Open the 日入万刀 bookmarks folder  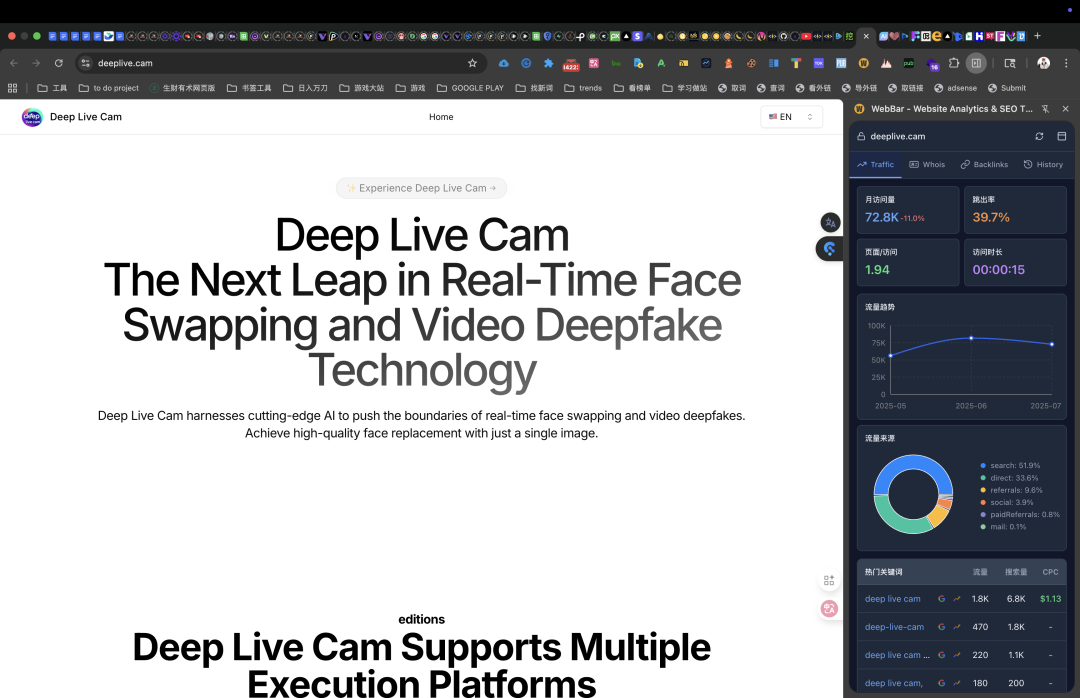tap(305, 88)
